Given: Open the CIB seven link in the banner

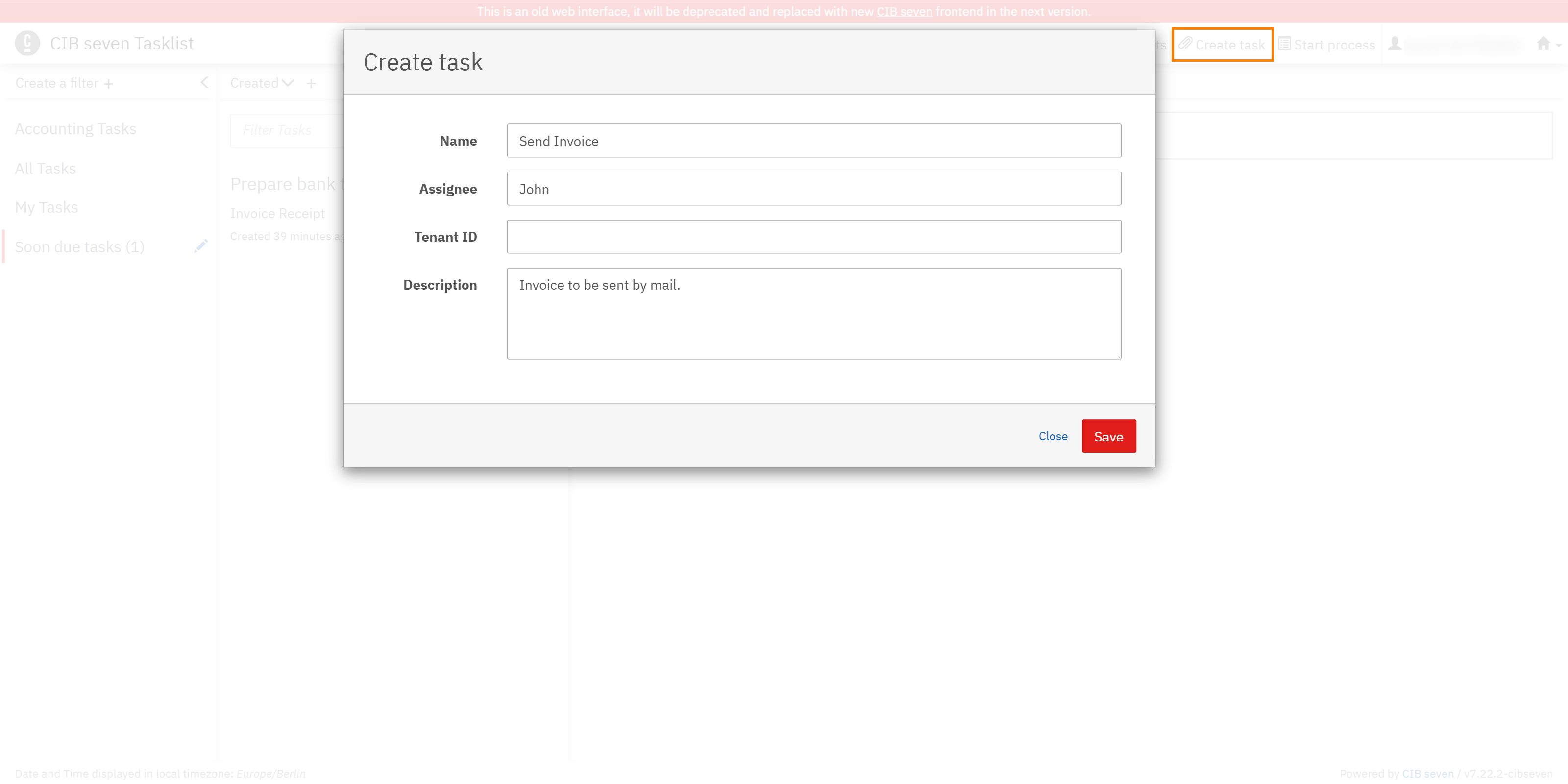Looking at the screenshot, I should click(x=904, y=11).
